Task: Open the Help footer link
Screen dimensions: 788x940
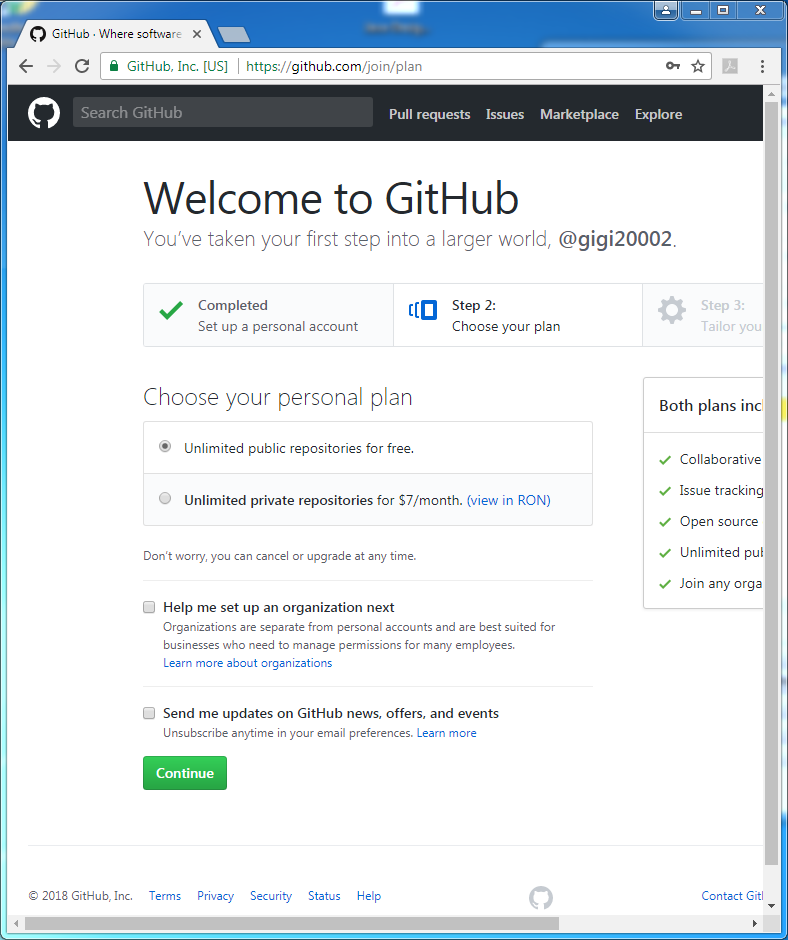Action: click(369, 896)
